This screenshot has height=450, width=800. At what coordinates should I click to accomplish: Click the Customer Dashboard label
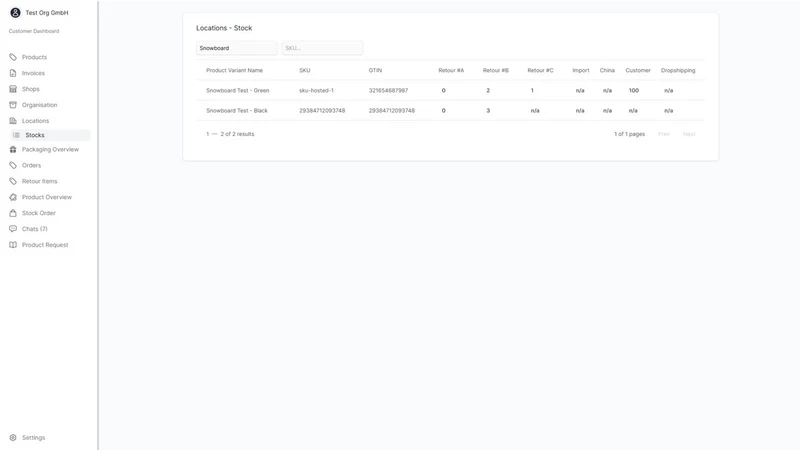tap(34, 31)
